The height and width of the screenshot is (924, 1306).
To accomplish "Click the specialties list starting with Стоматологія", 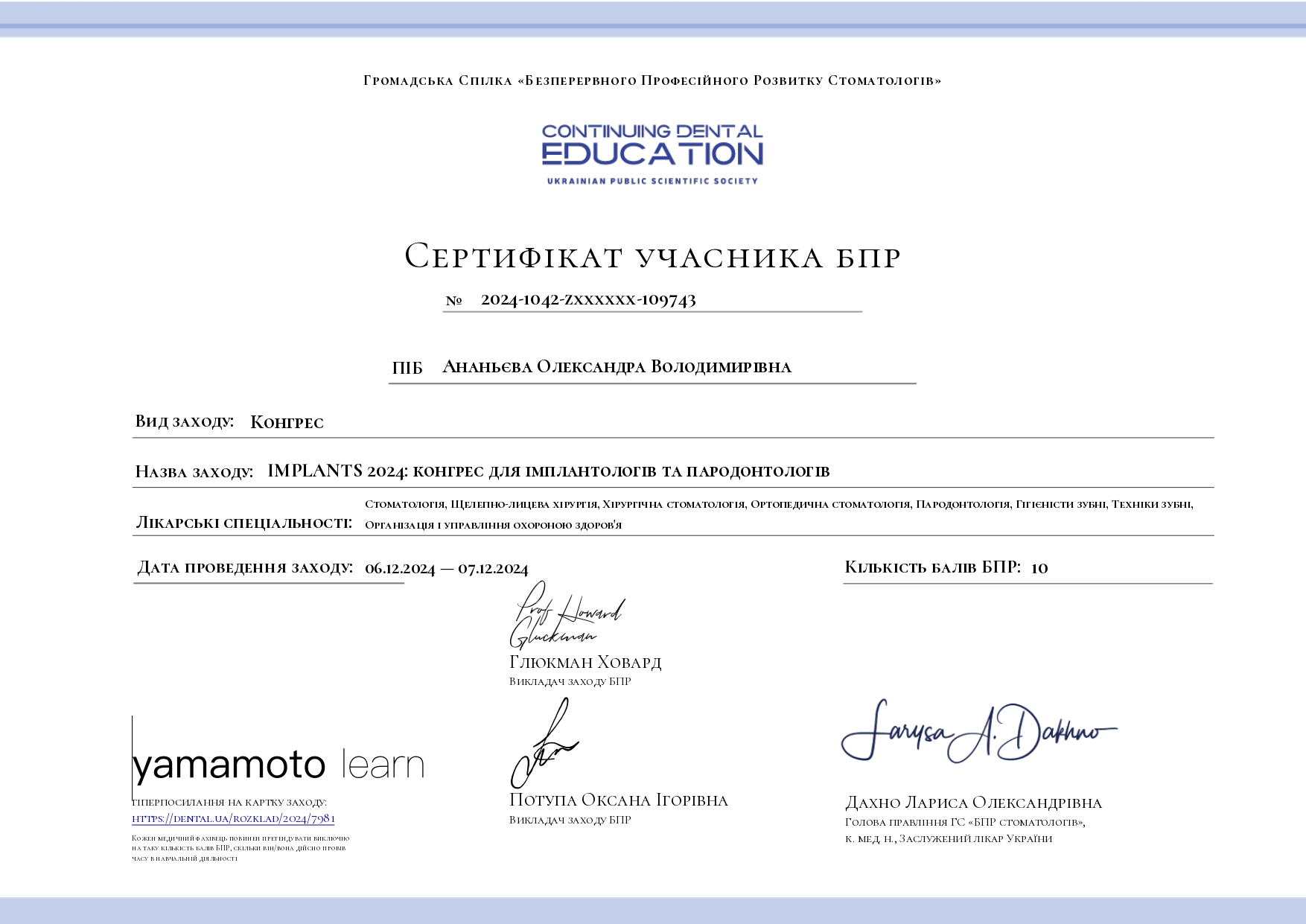I will pyautogui.click(x=778, y=514).
